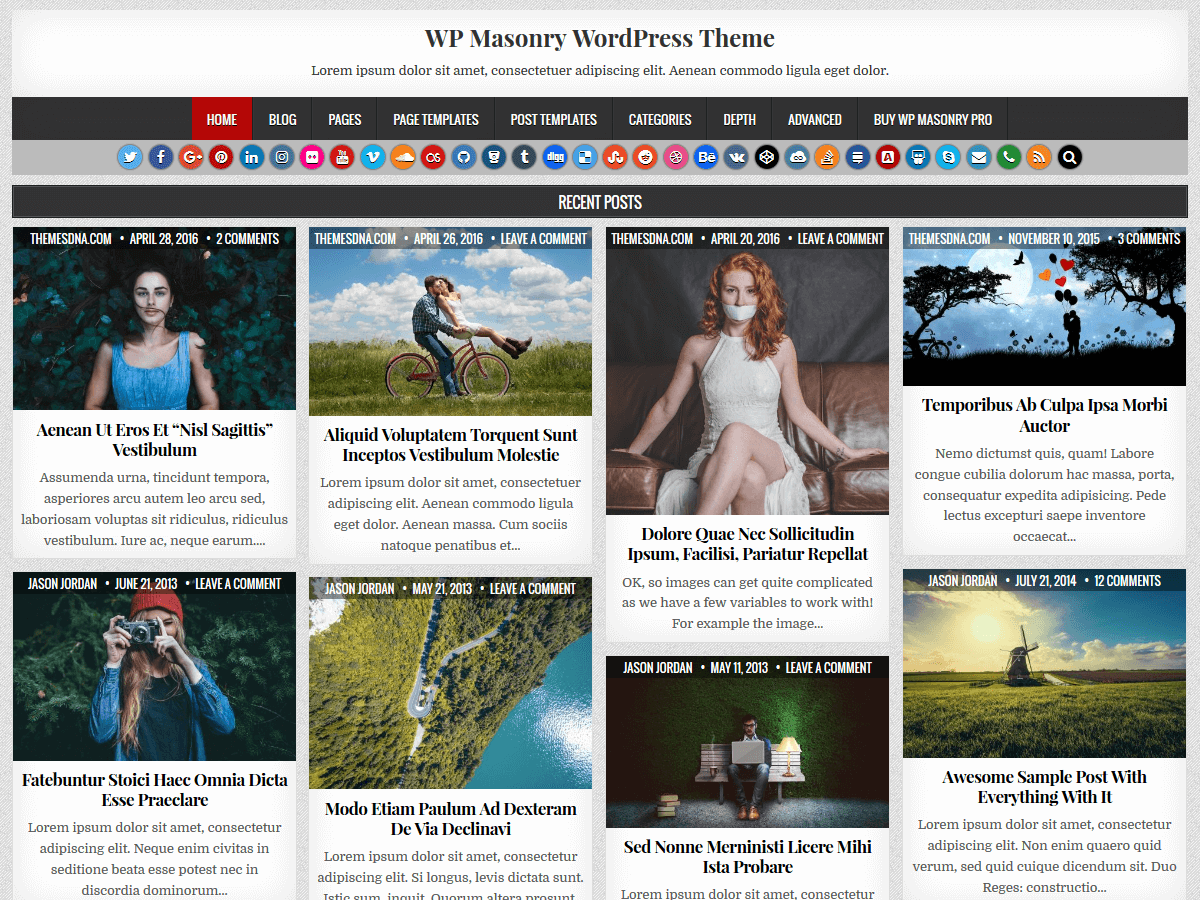Click the SoundCloud orange icon
Screen dimensions: 1200x900
tap(403, 157)
